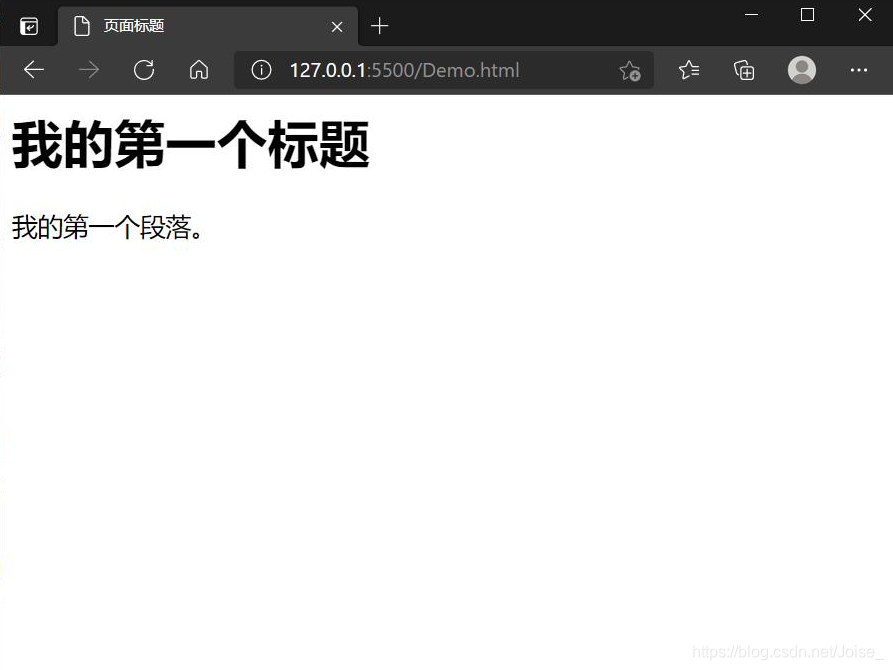Close the 页面标题 tab
The height and width of the screenshot is (670, 893).
point(337,25)
